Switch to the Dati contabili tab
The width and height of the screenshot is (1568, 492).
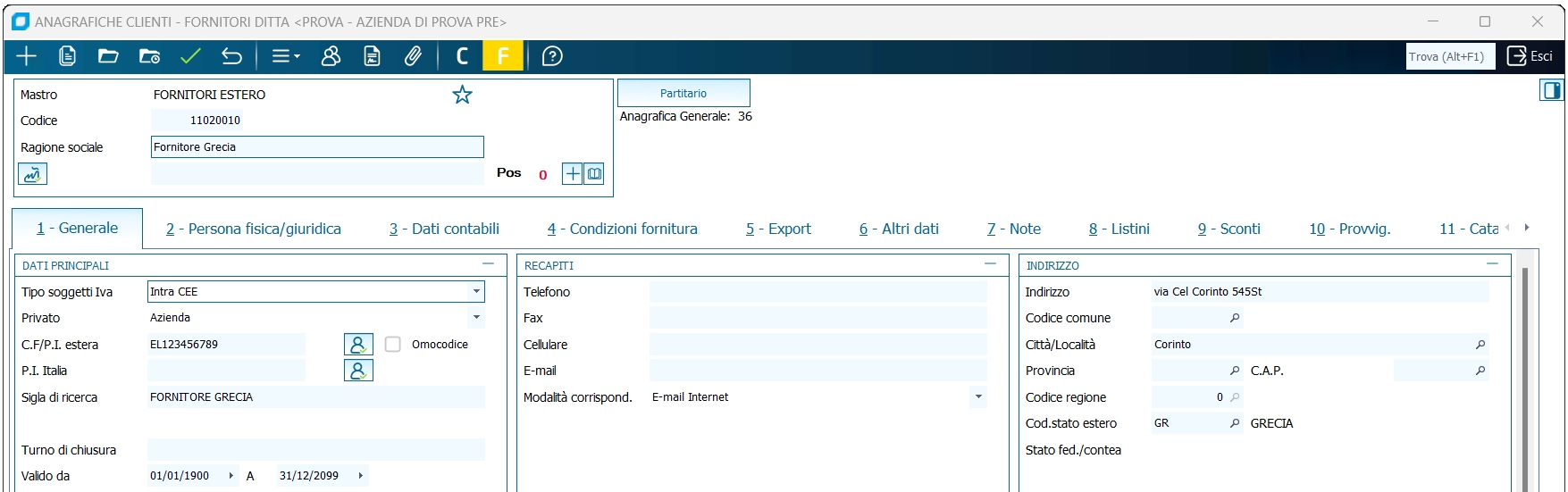[x=444, y=229]
